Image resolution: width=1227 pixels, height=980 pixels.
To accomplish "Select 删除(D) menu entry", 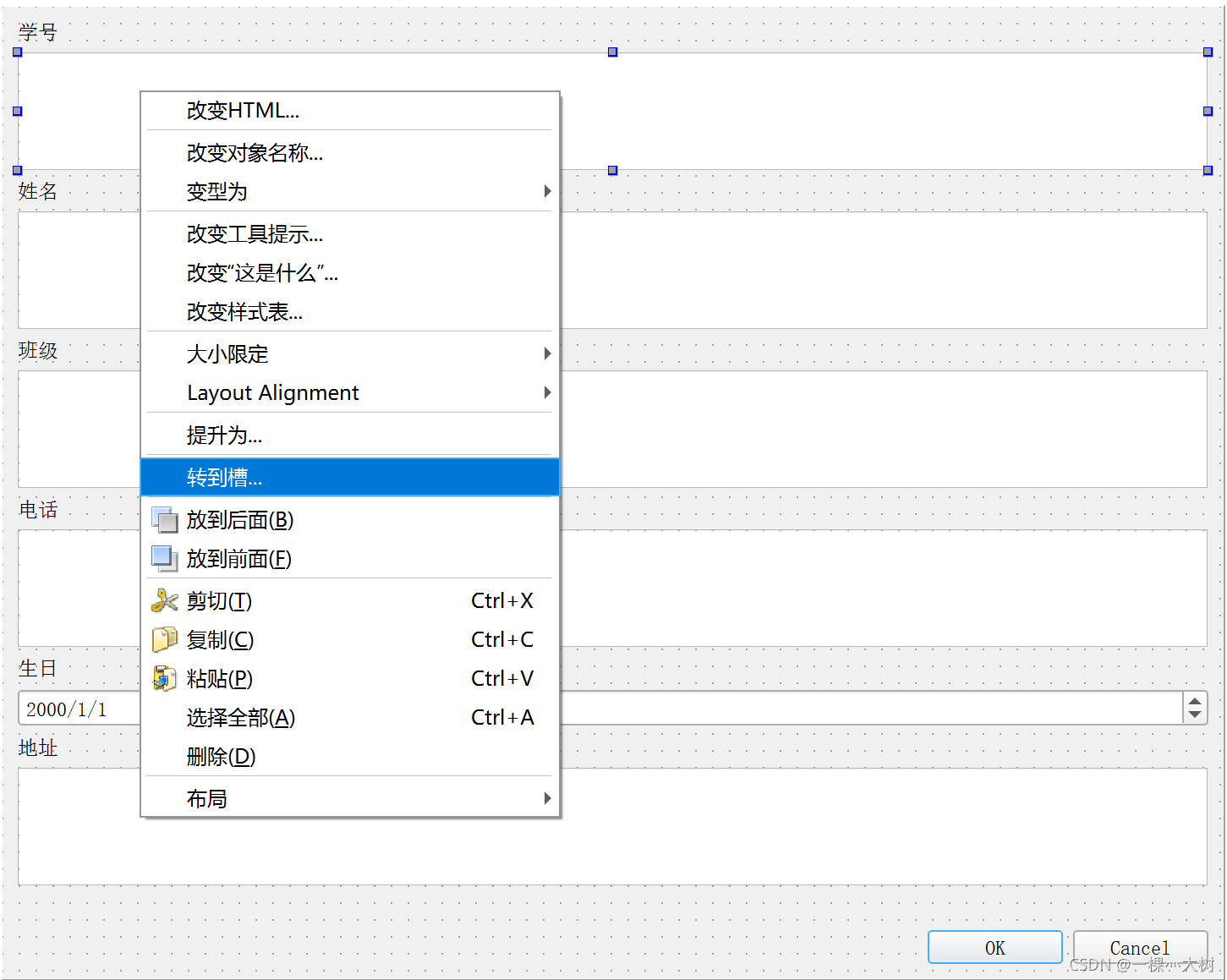I will point(350,757).
